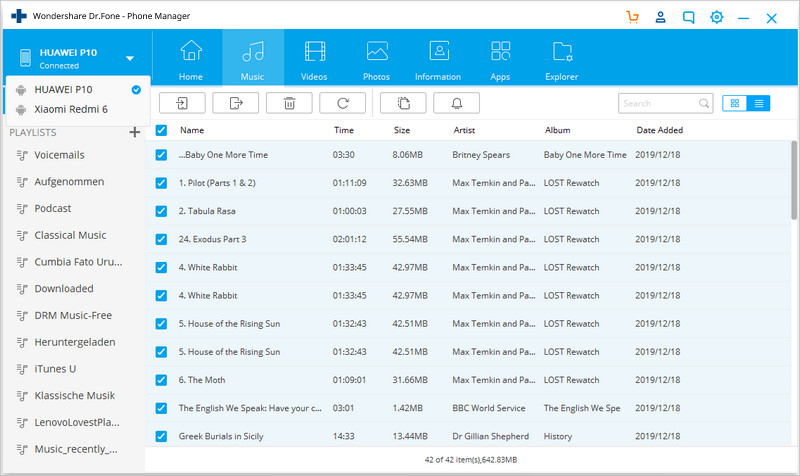800x476 pixels.
Task: Sort by Time column header
Action: pos(344,130)
